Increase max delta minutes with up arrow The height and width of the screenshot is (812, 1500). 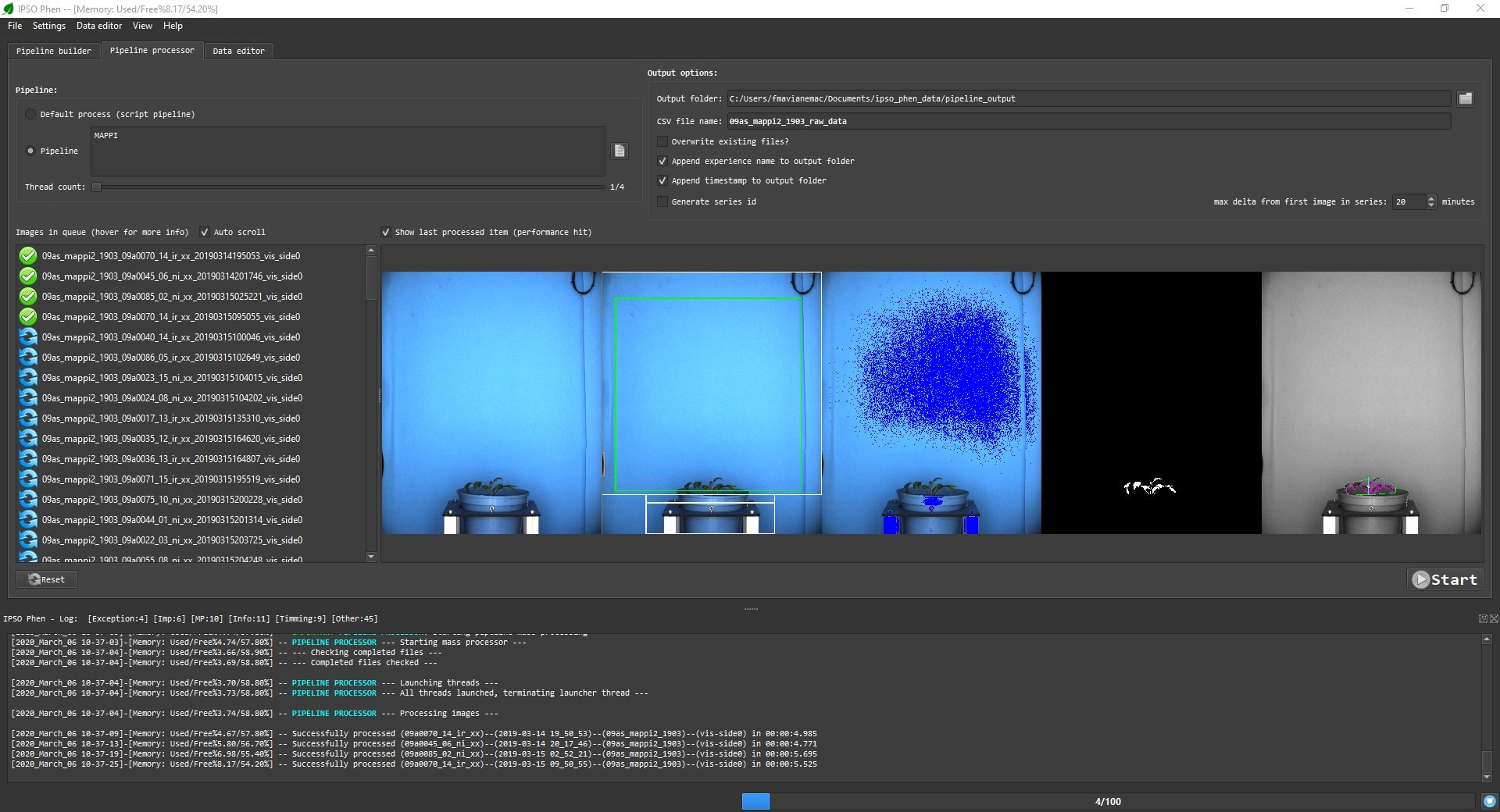[x=1430, y=198]
